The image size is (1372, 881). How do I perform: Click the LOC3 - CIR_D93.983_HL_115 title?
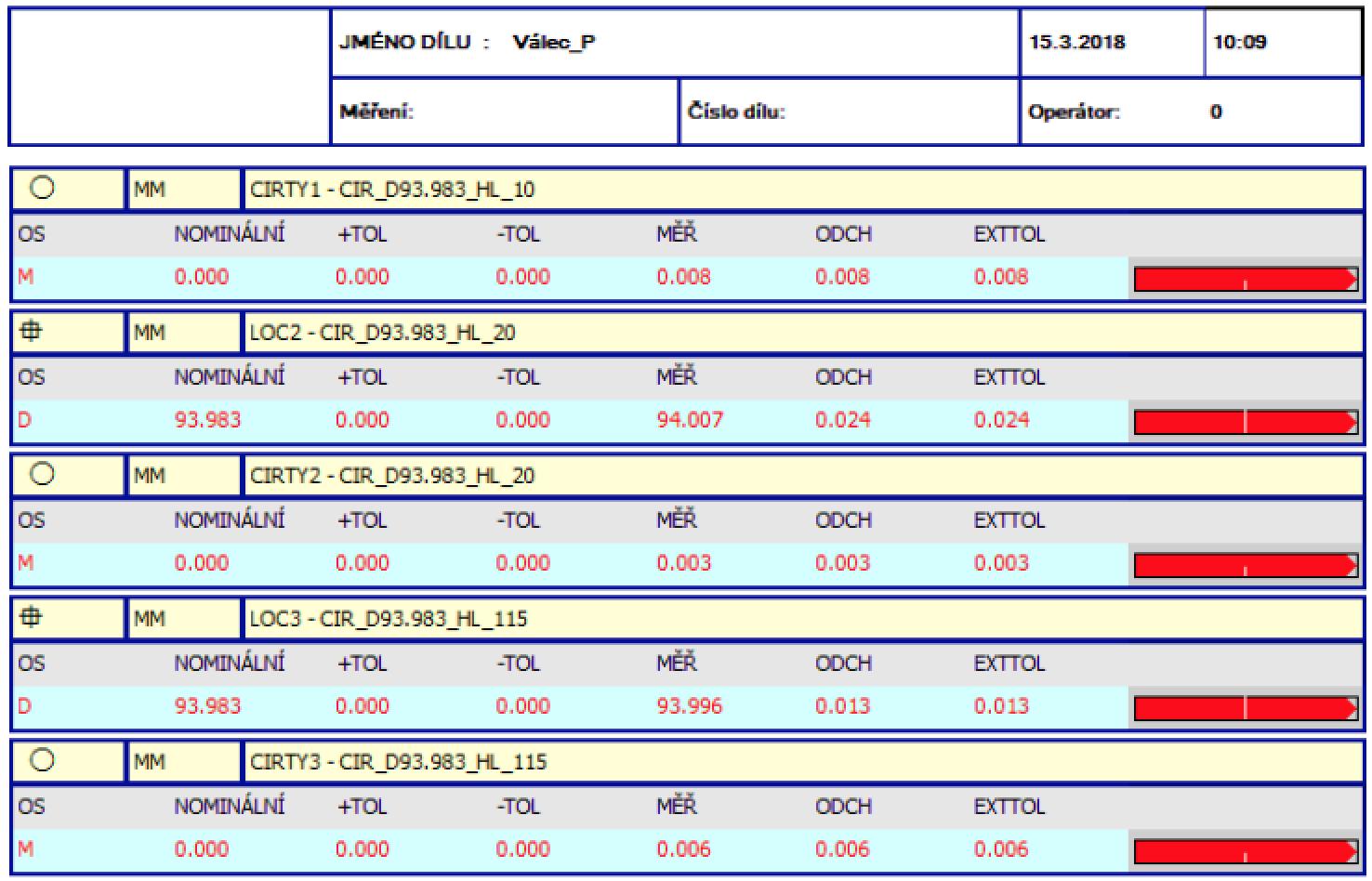(388, 619)
